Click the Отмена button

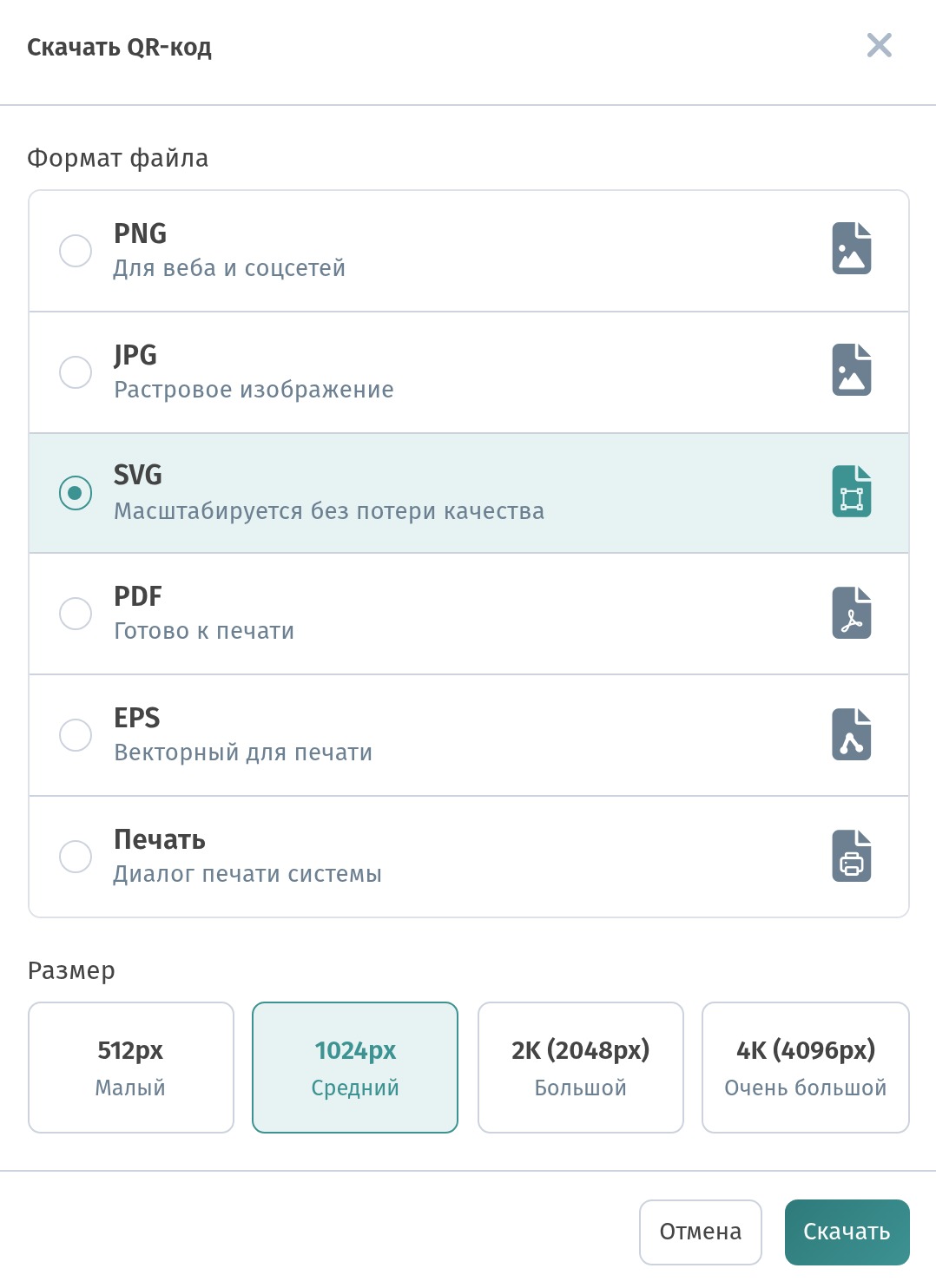(x=701, y=1232)
